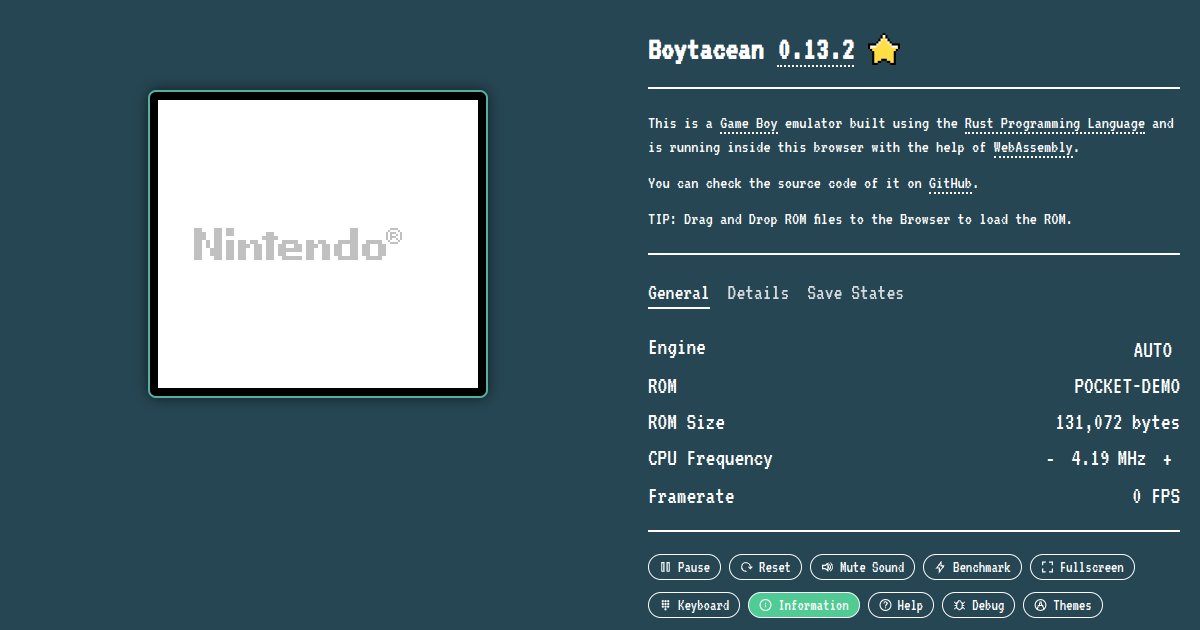Visit the GitHub source link
The height and width of the screenshot is (630, 1200).
point(950,184)
